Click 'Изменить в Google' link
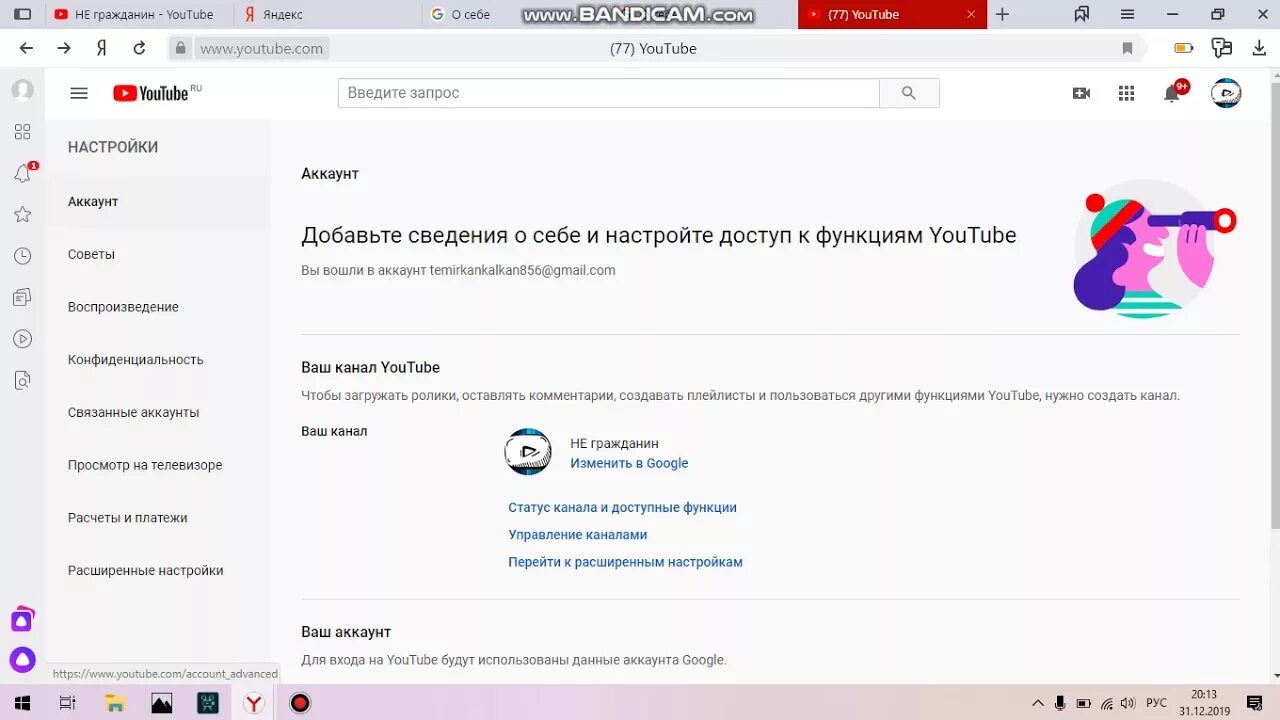 (629, 463)
